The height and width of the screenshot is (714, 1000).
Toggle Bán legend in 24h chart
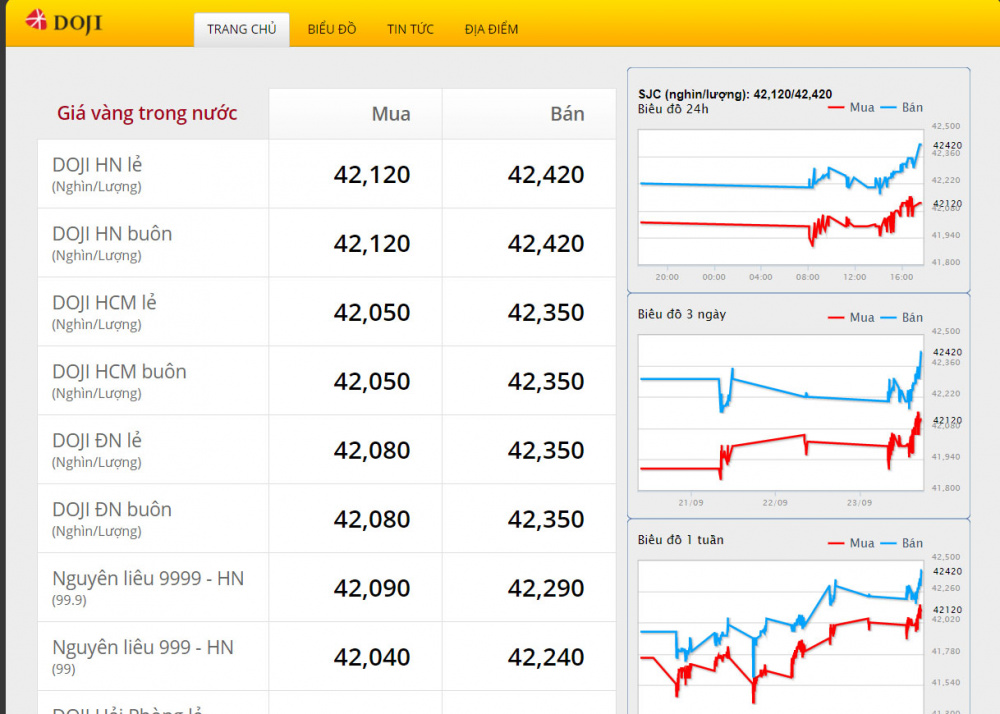(902, 108)
